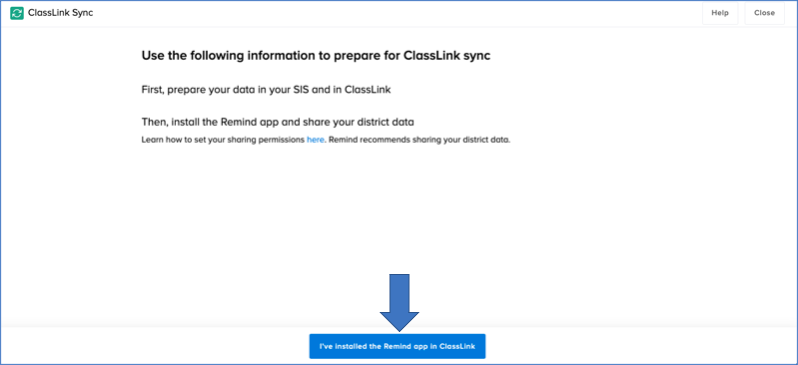Click the green ClassLink Sync icon
Screen dimensions: 798x365
coord(17,13)
